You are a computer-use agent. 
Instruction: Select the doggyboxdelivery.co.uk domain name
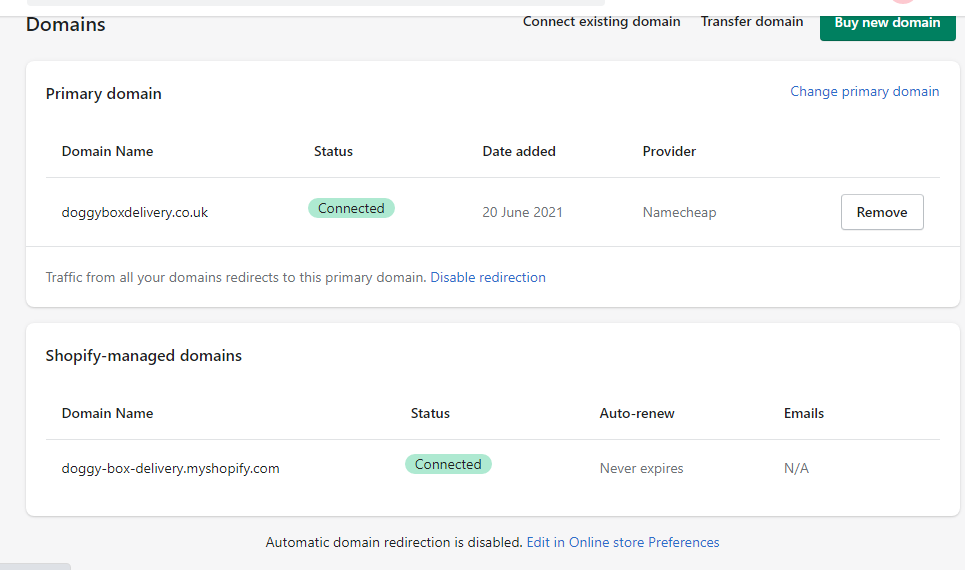(x=135, y=212)
